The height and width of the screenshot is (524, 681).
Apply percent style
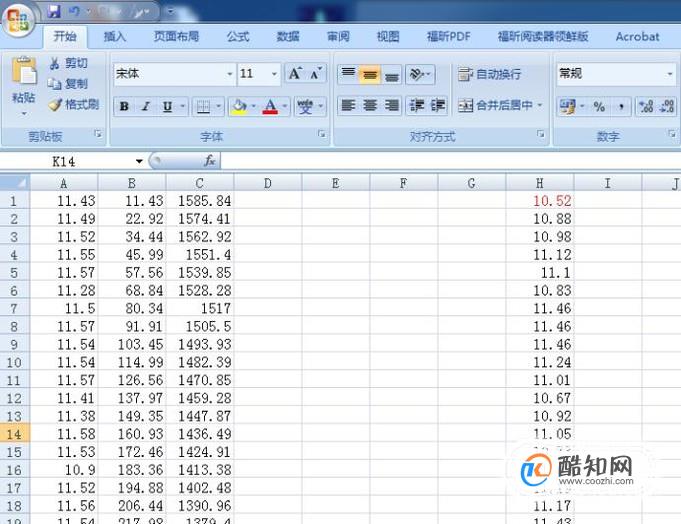(x=599, y=106)
